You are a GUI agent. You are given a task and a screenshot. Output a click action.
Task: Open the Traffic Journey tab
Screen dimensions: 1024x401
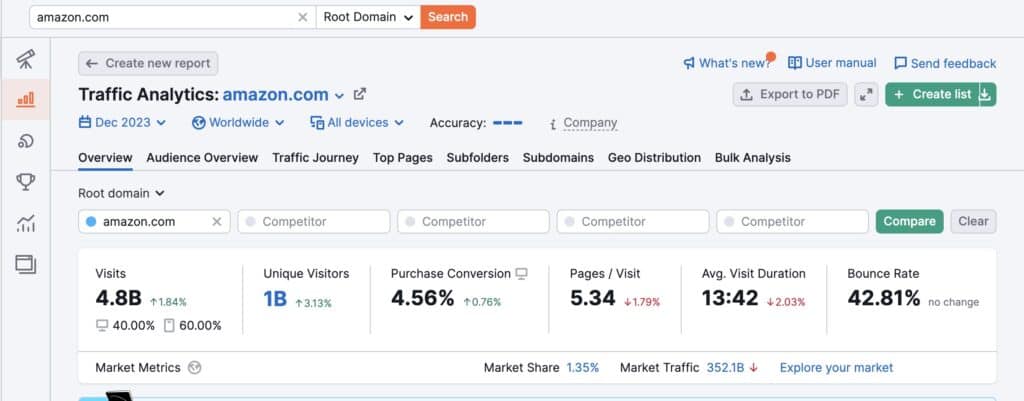[x=315, y=158]
